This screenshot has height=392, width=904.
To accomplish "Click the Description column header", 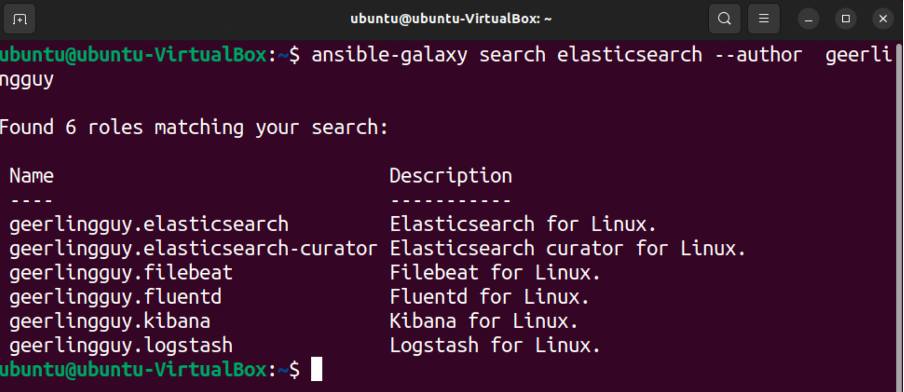I will [x=451, y=176].
